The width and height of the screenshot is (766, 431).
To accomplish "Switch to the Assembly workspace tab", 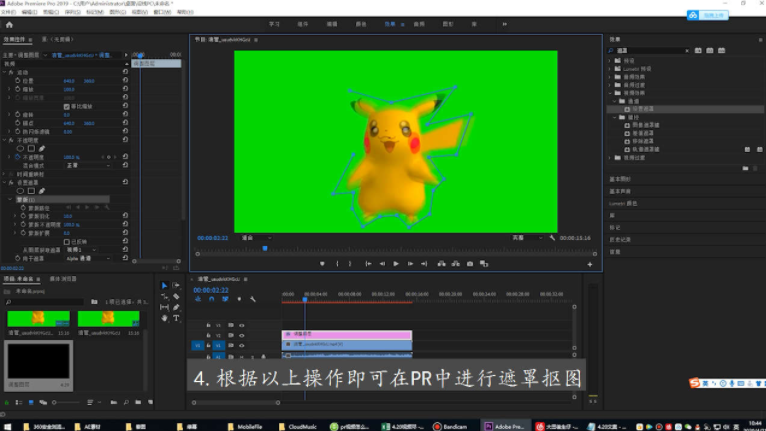I will tap(303, 24).
